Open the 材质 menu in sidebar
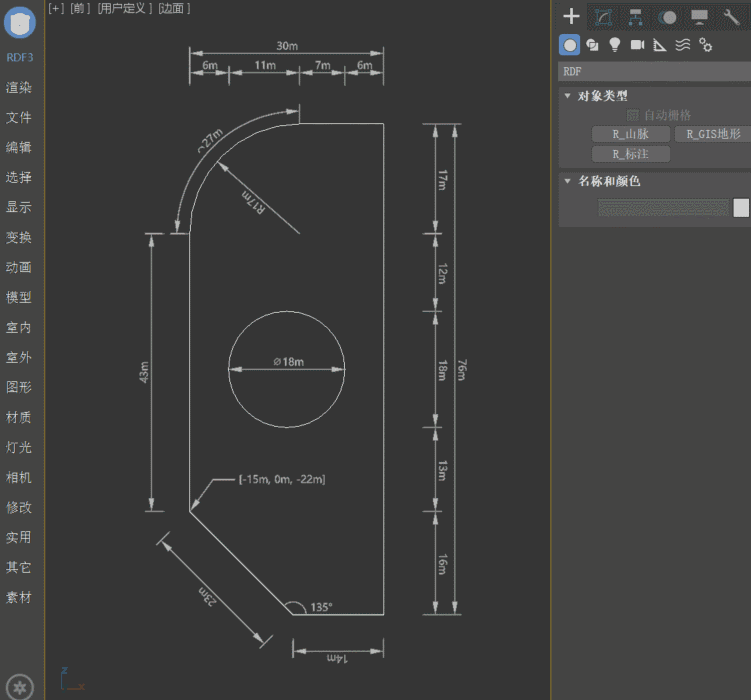The image size is (751, 700). pos(19,417)
